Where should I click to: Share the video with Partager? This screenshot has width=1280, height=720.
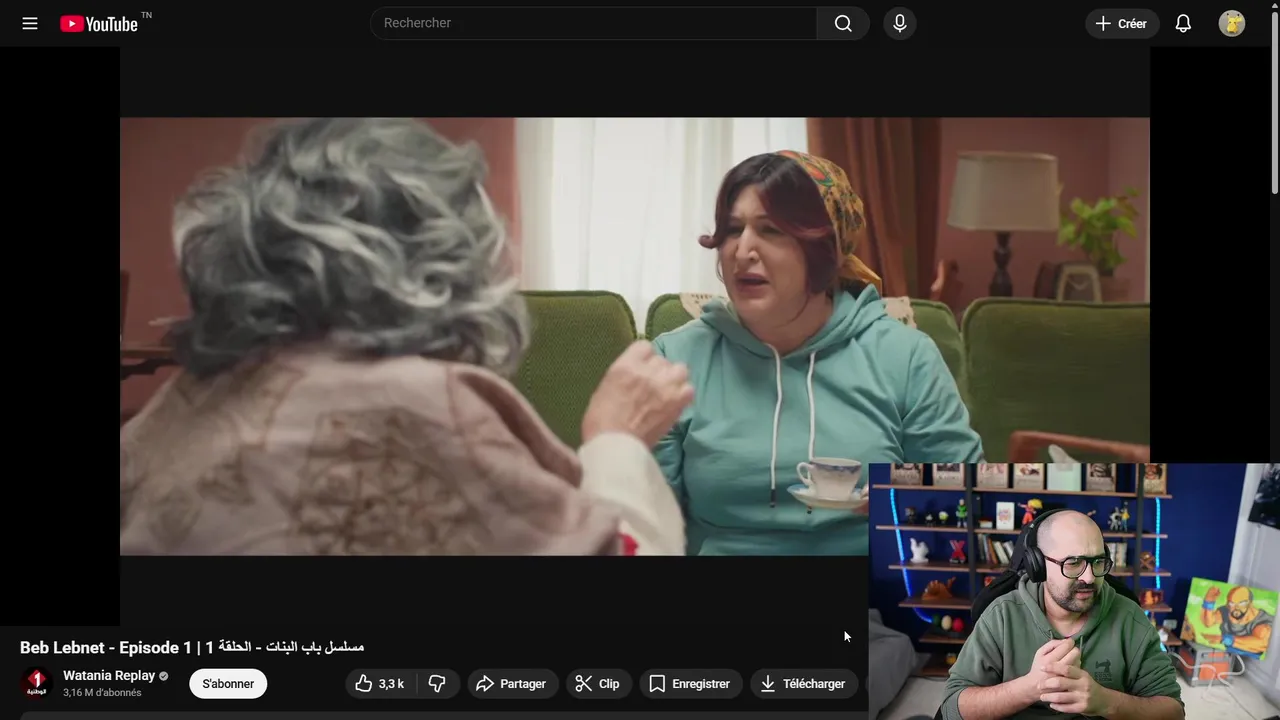tap(511, 684)
